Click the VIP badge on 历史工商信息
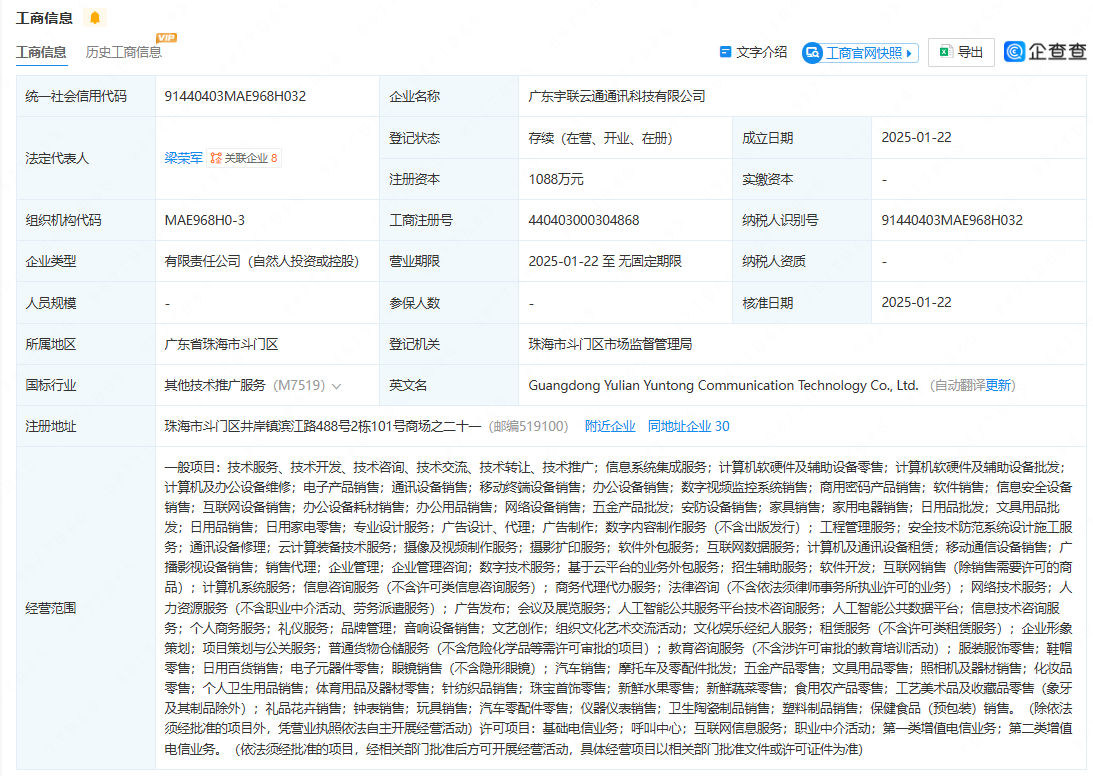 [x=166, y=38]
